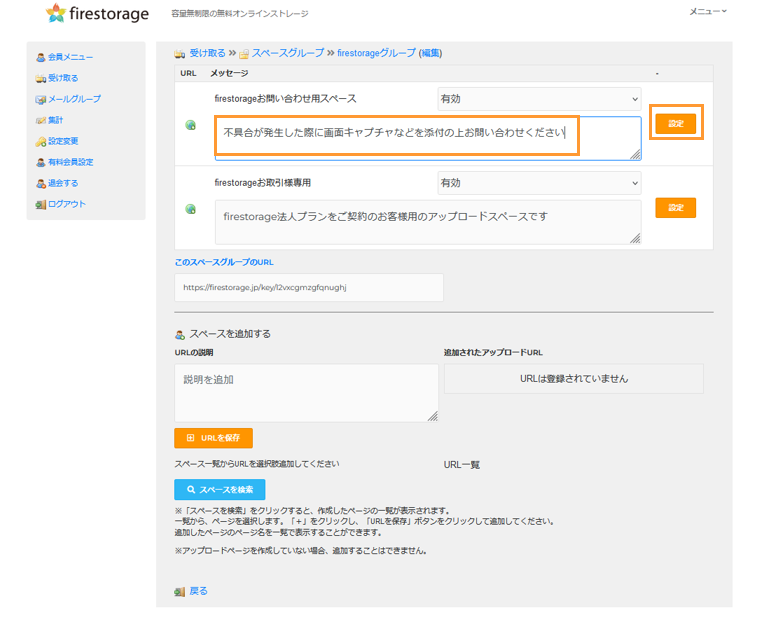Click the firestorageお問い合わせ用スペース label
The width and height of the screenshot is (762, 621).
[x=285, y=99]
